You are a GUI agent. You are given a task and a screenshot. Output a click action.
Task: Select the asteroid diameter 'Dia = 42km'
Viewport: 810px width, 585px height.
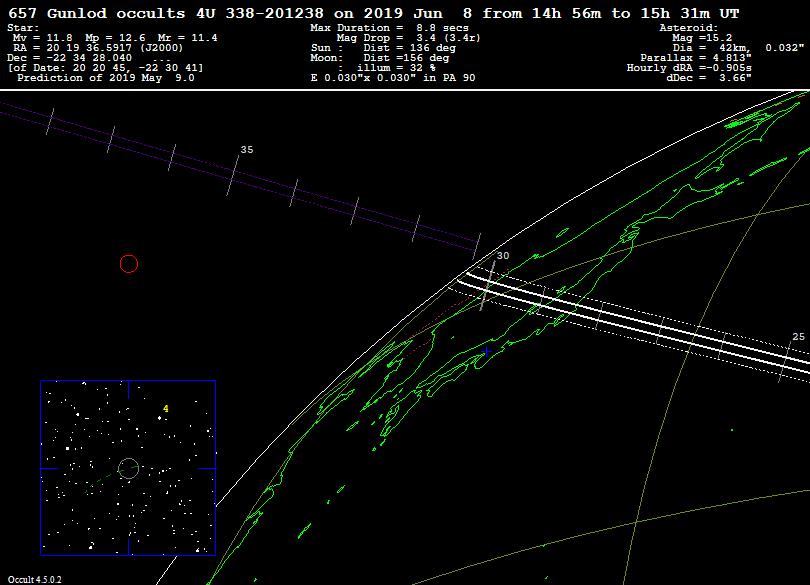(x=711, y=48)
